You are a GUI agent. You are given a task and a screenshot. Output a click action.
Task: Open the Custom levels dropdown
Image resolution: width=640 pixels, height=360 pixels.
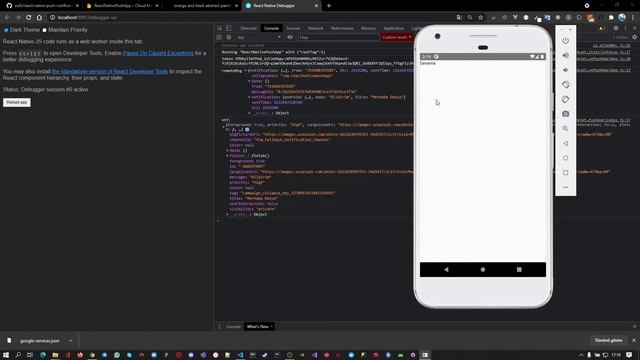tap(397, 37)
